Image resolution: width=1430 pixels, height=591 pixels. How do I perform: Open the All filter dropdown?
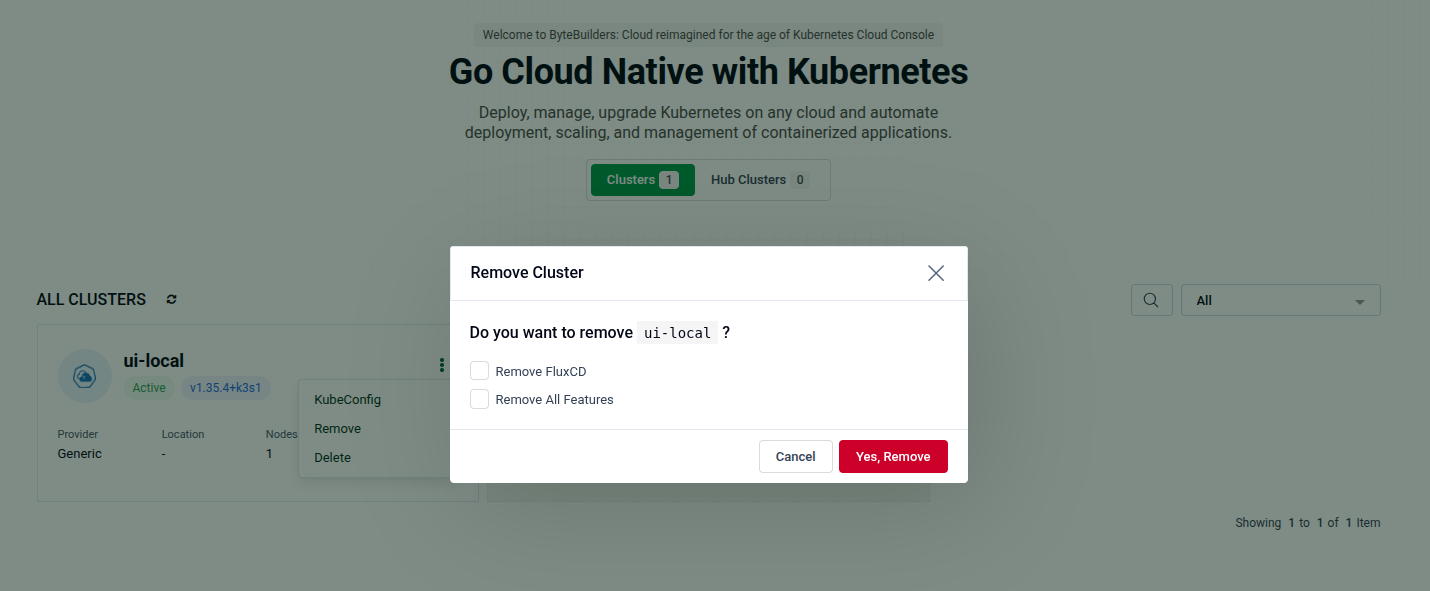click(x=1280, y=300)
